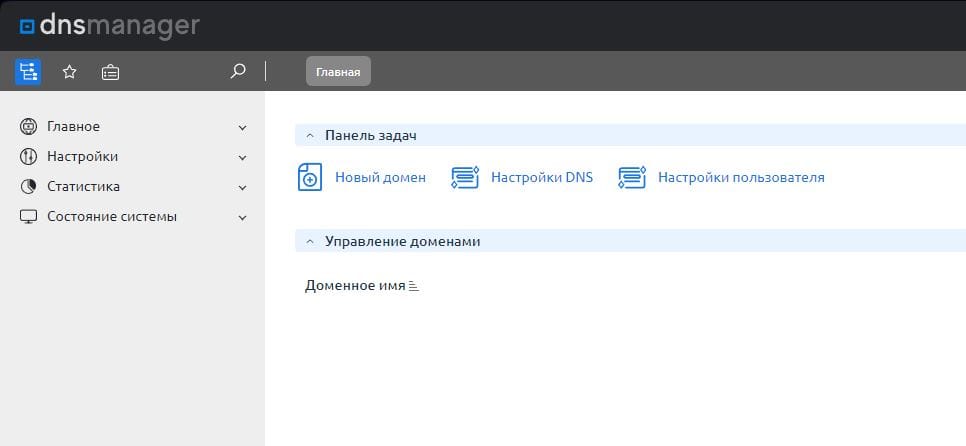Open the menu tree view icon

coord(28,72)
